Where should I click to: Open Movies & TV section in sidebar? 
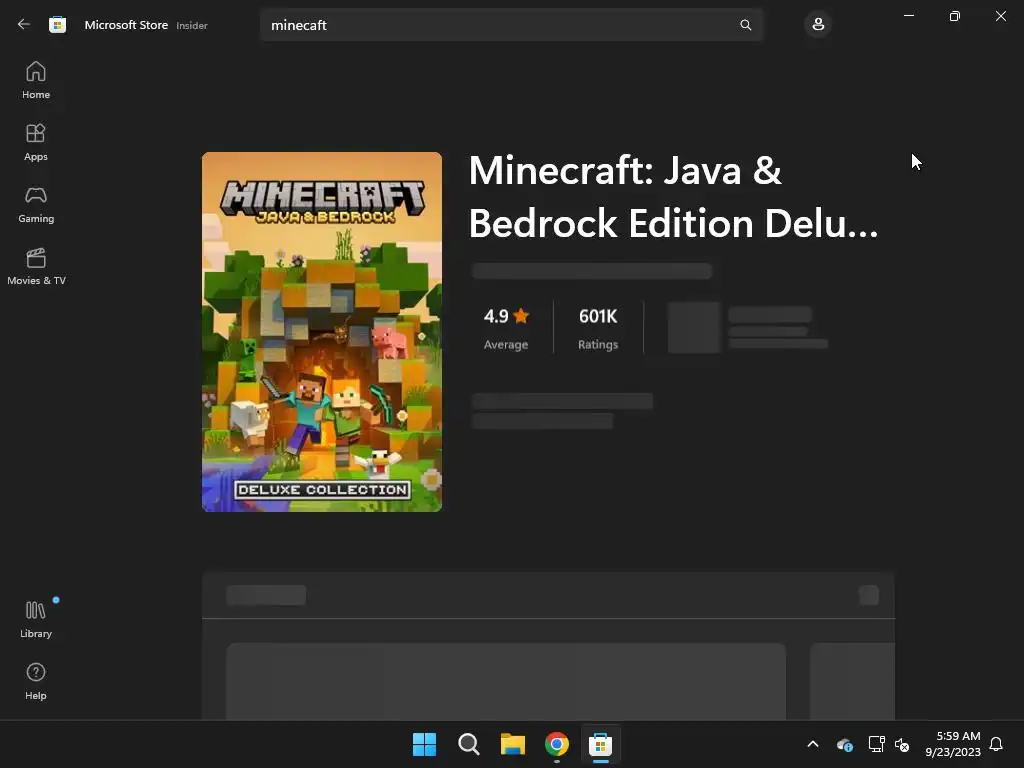click(36, 266)
